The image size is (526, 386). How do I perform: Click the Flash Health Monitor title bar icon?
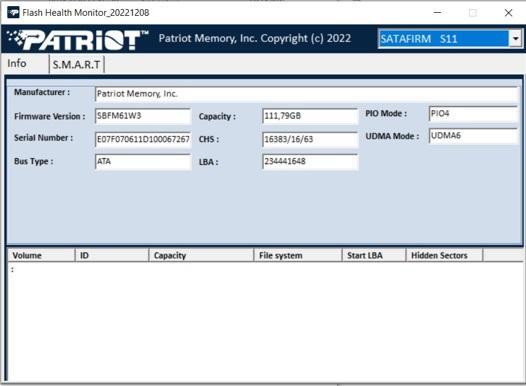coord(13,13)
